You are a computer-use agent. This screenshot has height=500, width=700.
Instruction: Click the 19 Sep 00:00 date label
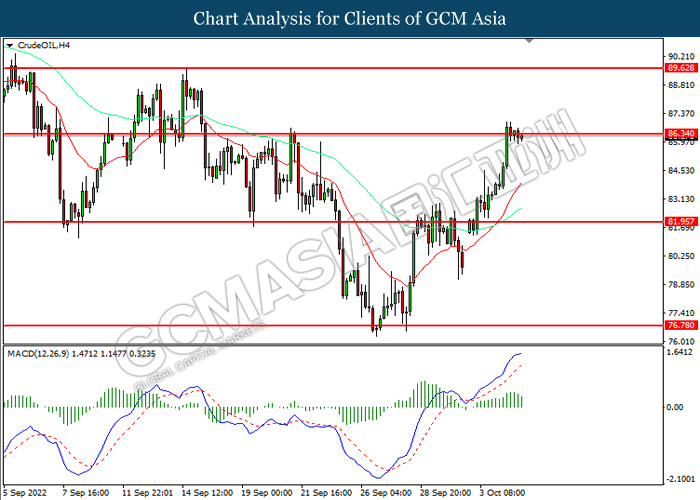coord(267,493)
